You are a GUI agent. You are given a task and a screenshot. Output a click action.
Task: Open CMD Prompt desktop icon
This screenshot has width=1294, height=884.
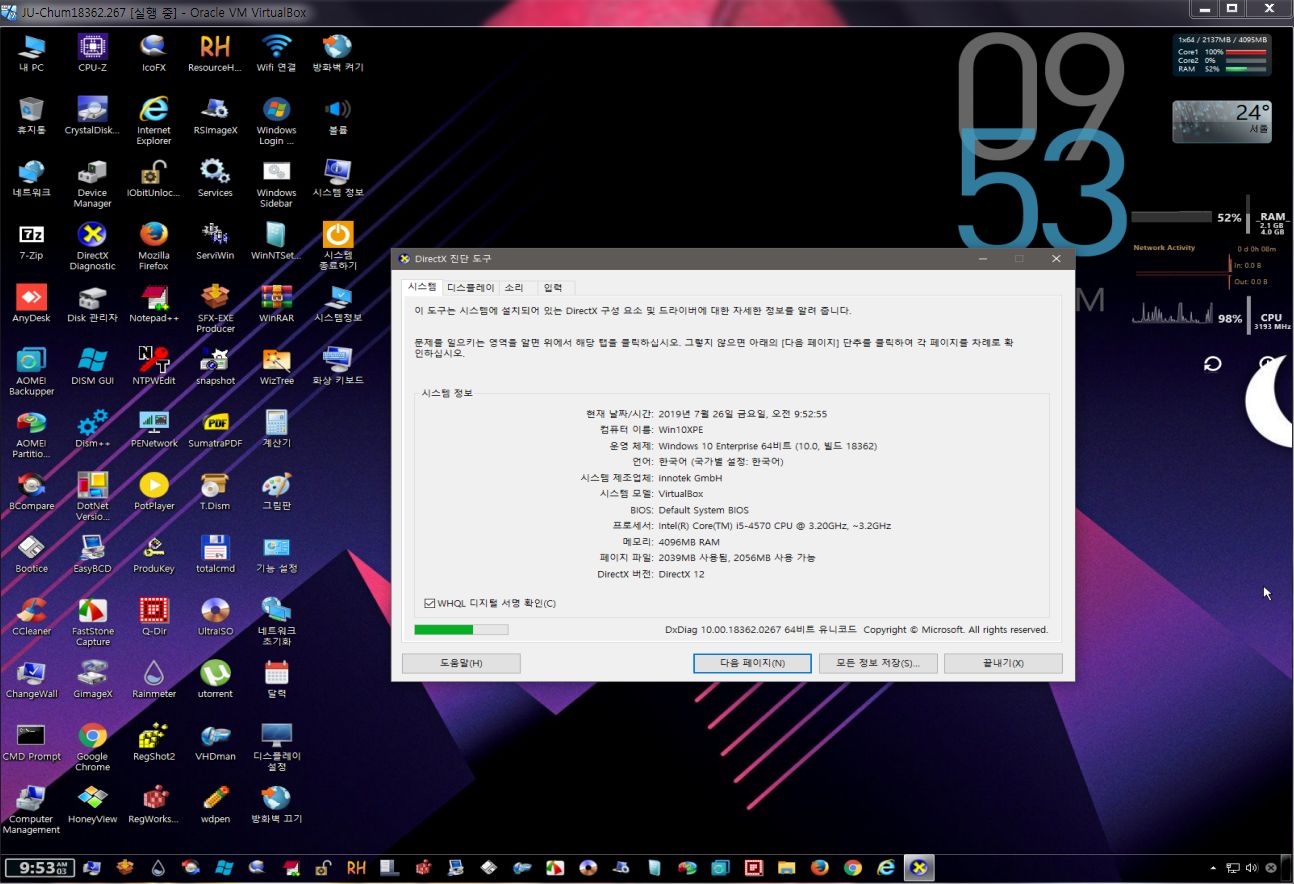point(31,742)
